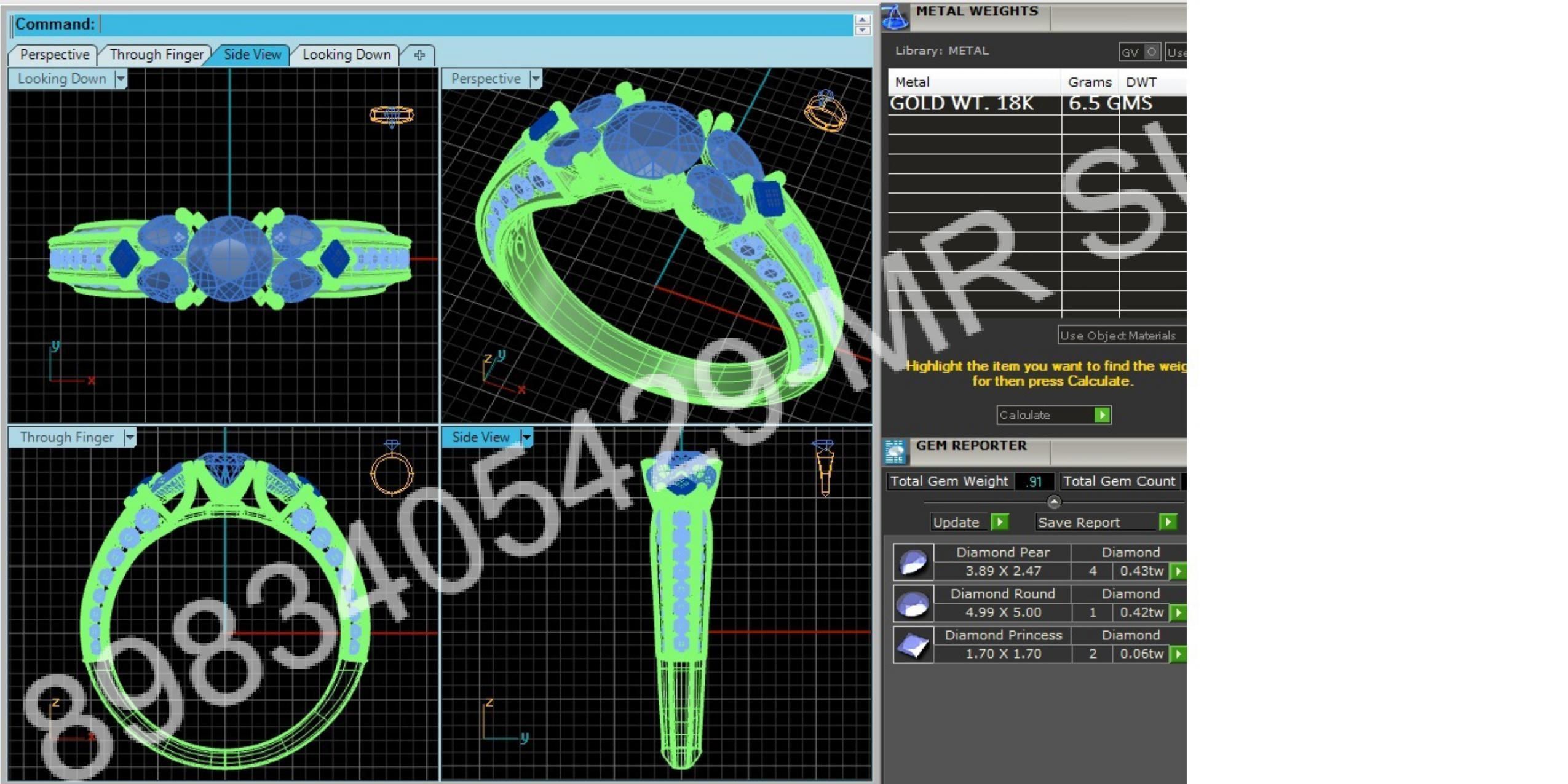Screen dimensions: 1568x784
Task: Switch to the Through Finger tab
Action: [156, 55]
